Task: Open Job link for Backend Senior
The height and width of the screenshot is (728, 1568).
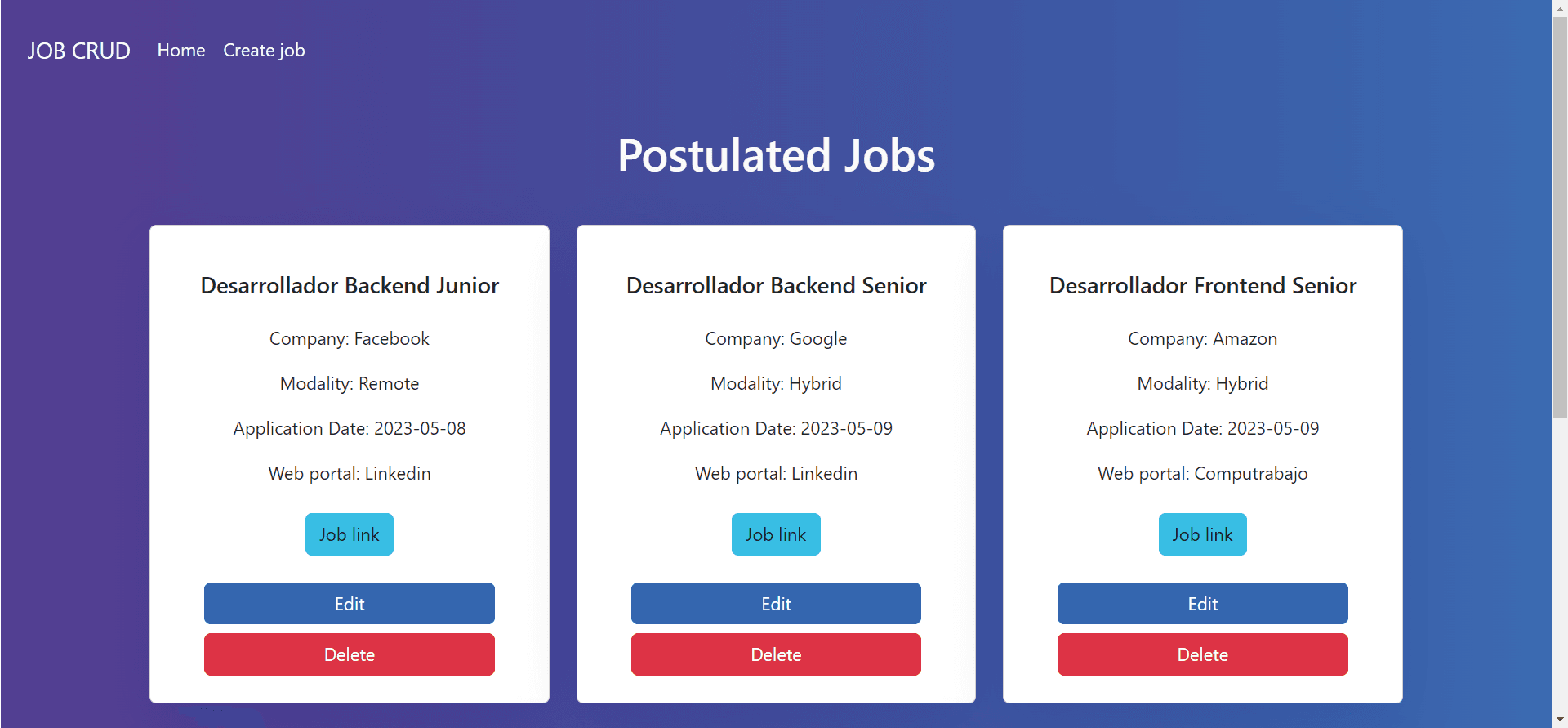Action: pos(776,534)
